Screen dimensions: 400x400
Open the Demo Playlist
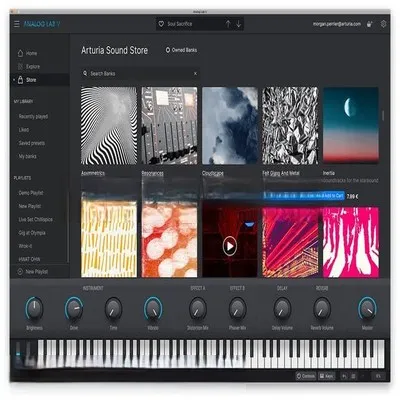tap(31, 193)
